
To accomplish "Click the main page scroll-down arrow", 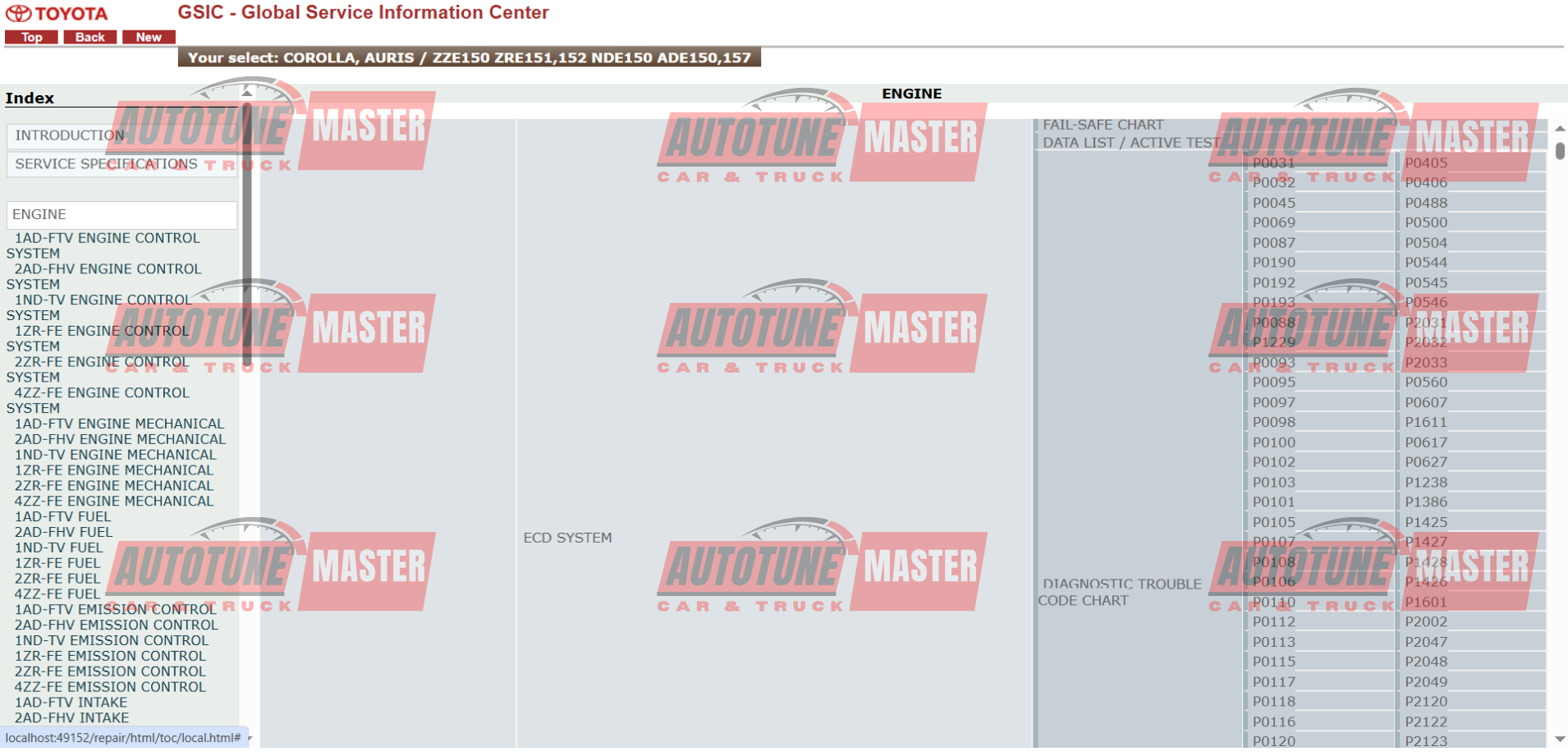I will [1560, 740].
